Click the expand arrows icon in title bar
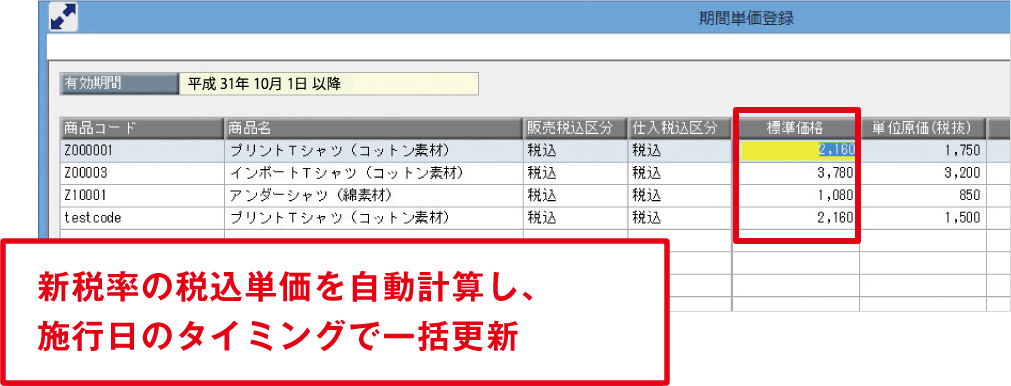 pos(63,17)
